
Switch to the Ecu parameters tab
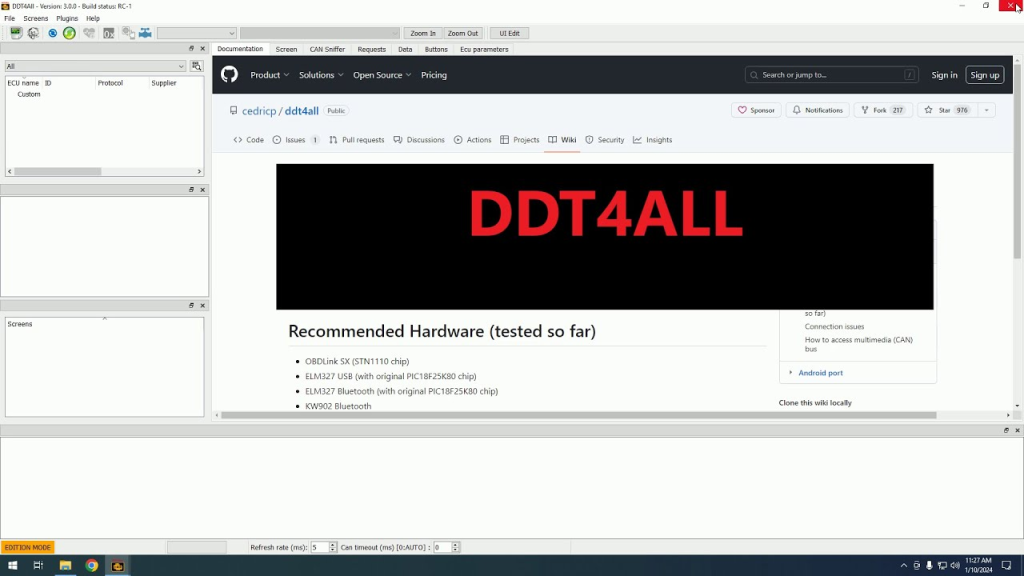(x=484, y=49)
